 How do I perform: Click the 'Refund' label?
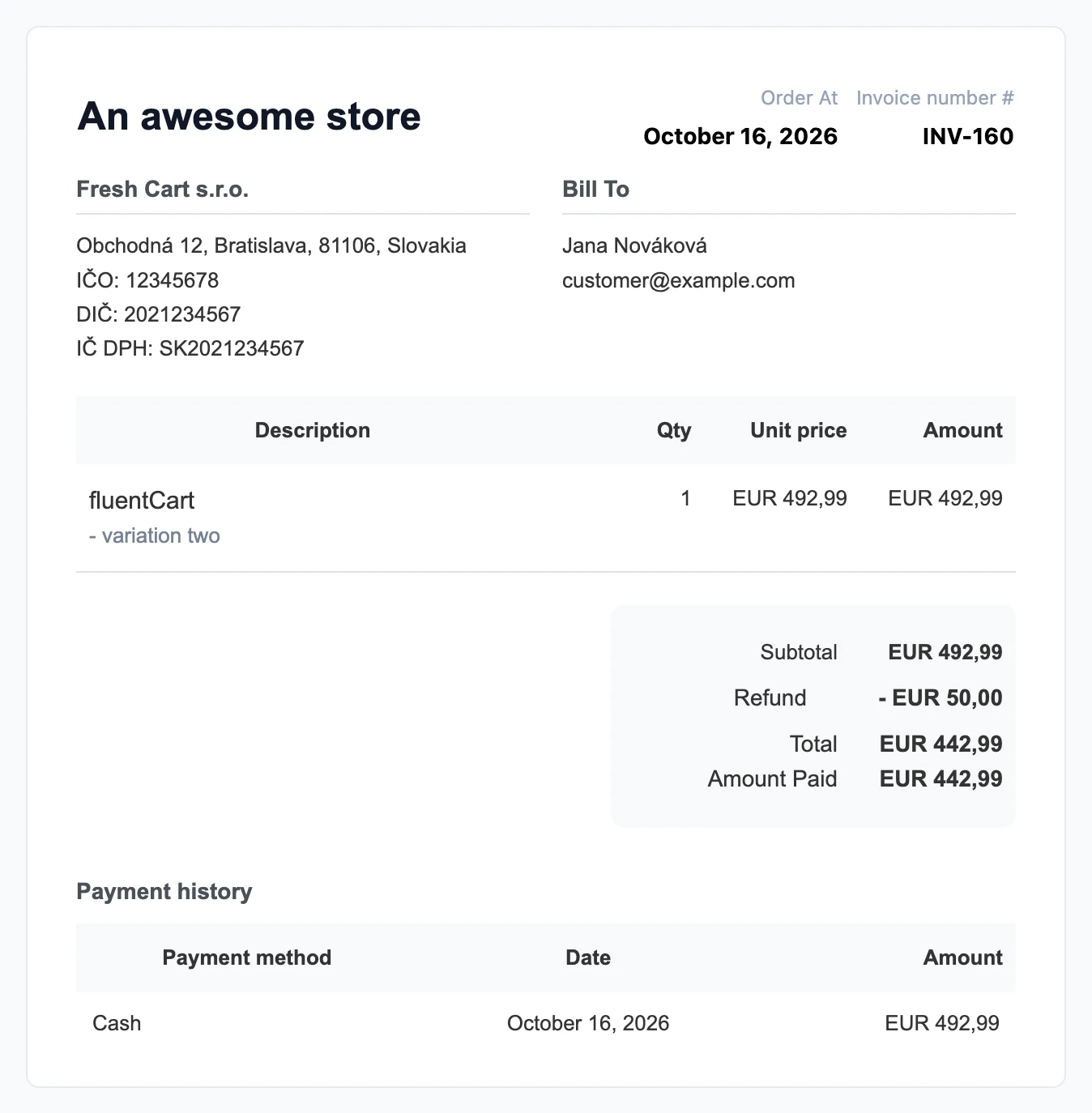coord(770,697)
